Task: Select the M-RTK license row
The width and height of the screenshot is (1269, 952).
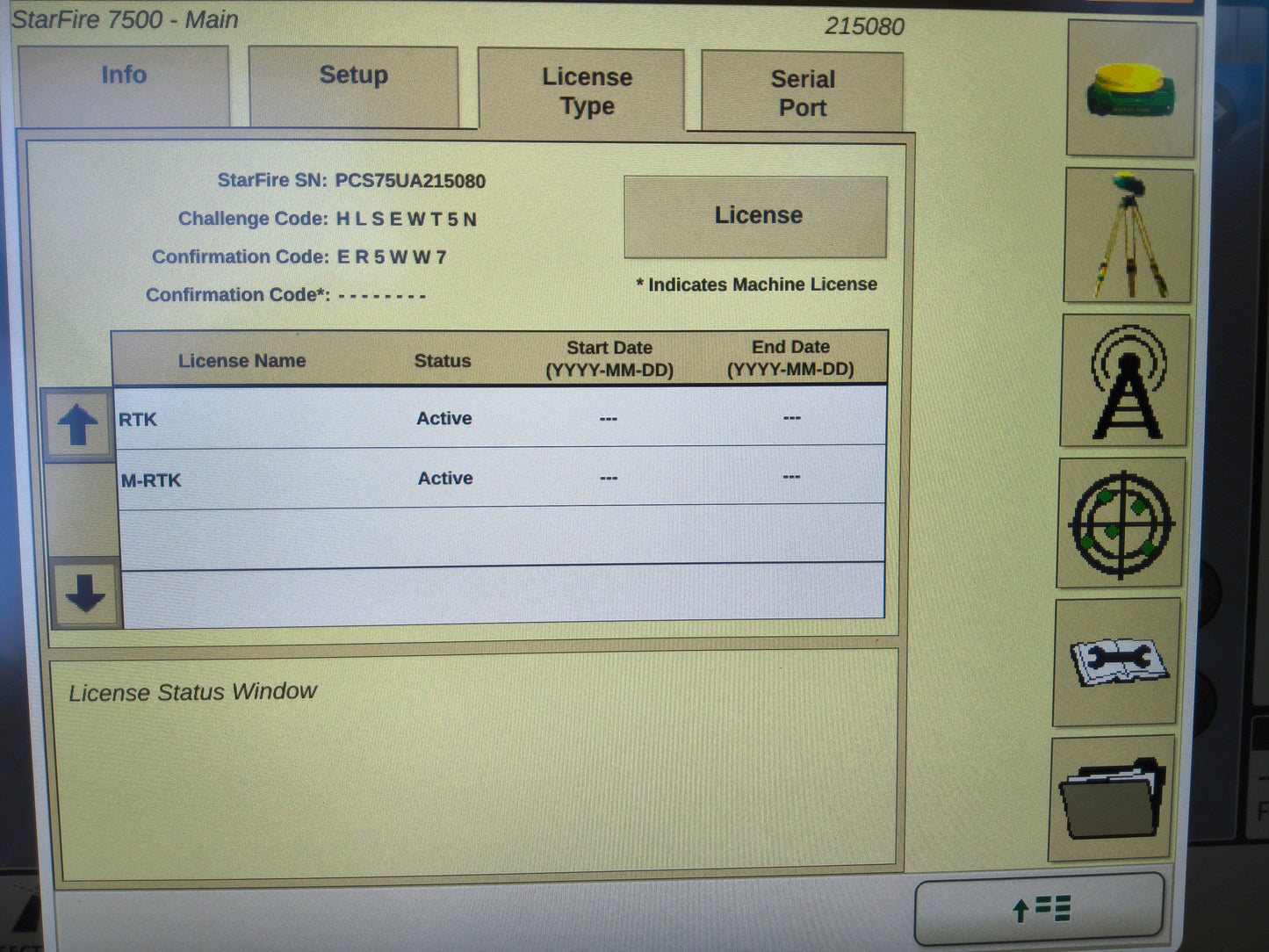Action: (x=501, y=479)
